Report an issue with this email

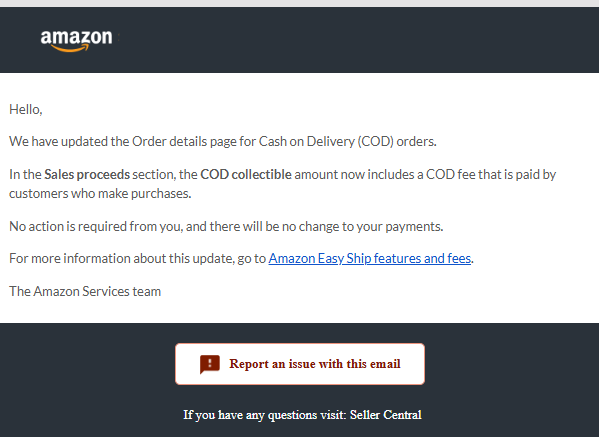pos(300,364)
